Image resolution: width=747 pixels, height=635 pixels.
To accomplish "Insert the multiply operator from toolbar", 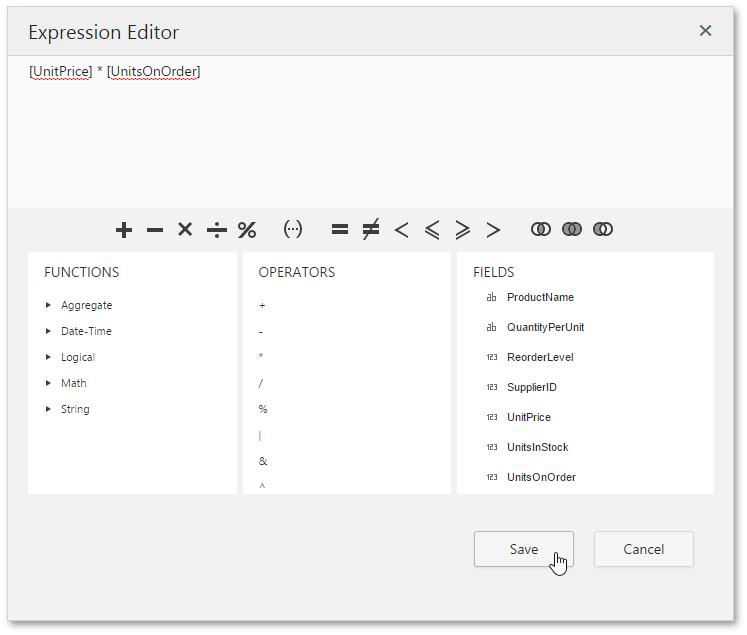I will pos(185,230).
